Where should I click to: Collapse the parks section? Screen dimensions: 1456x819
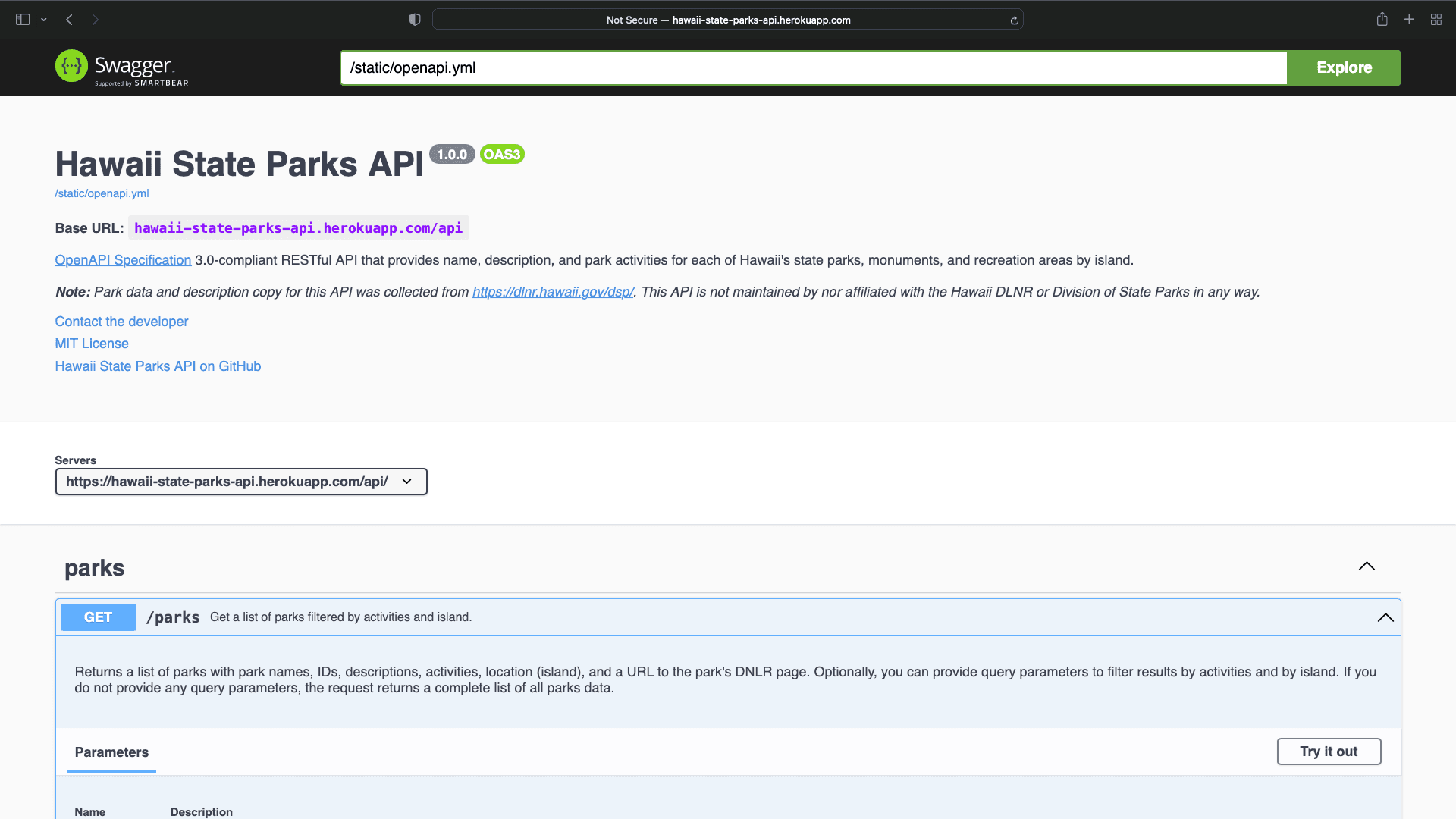1367,566
